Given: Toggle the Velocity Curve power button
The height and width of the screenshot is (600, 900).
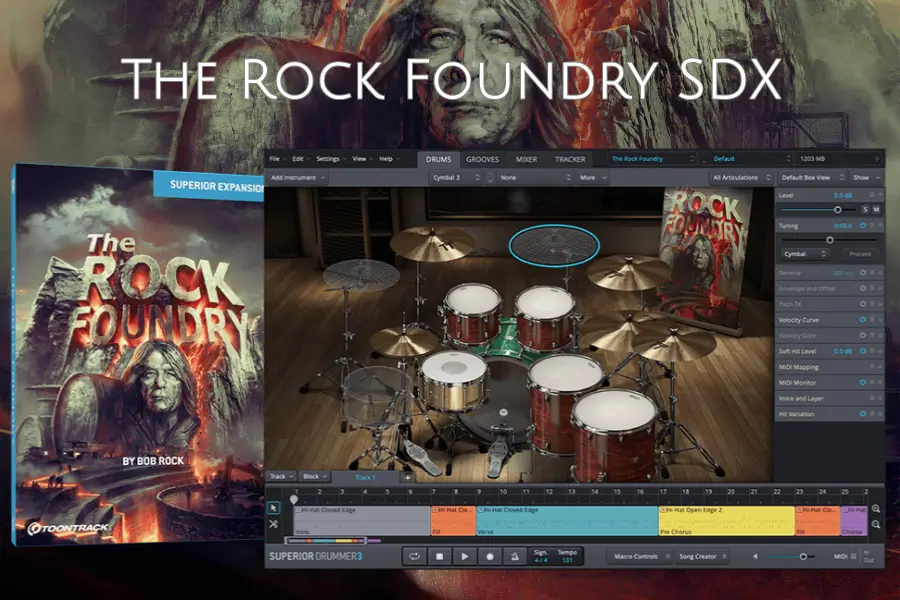Looking at the screenshot, I should [863, 320].
